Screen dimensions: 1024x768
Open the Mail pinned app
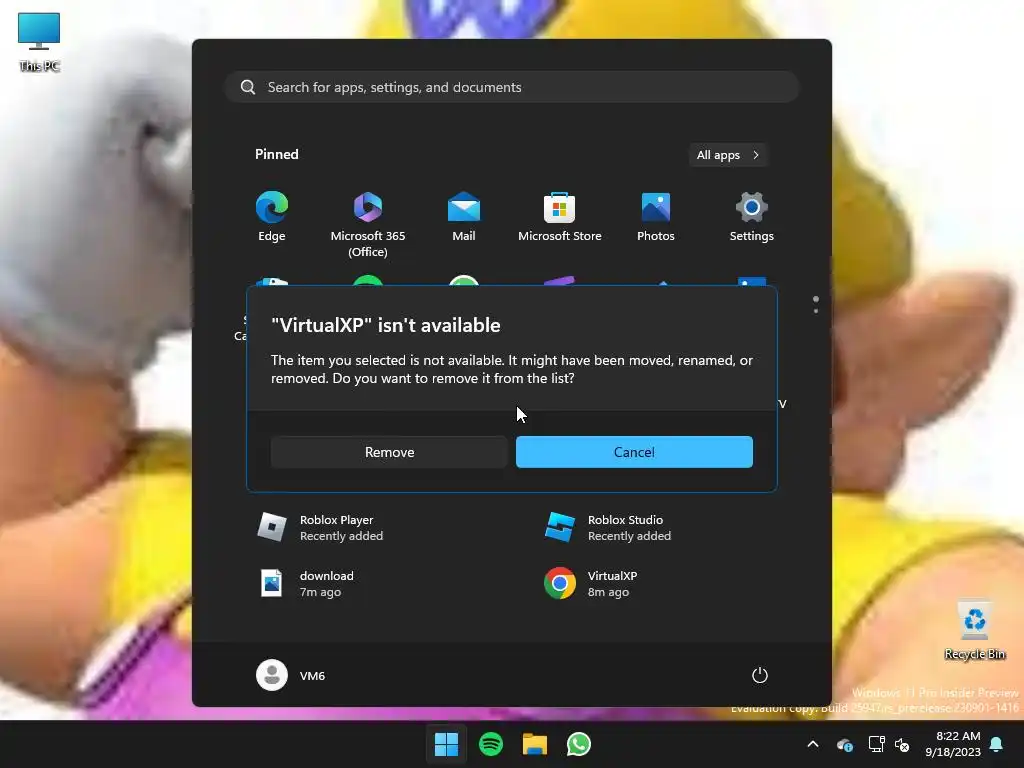[464, 217]
